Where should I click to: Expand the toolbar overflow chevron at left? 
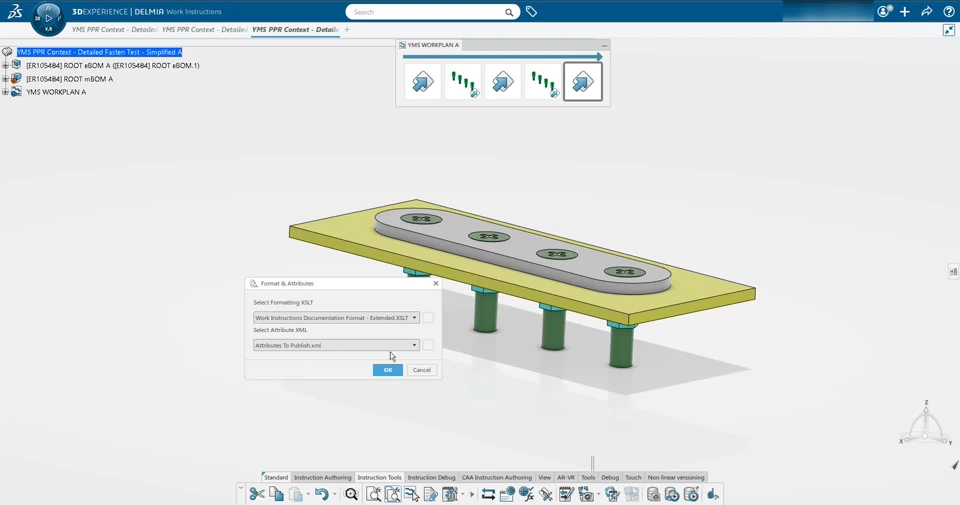(241, 488)
